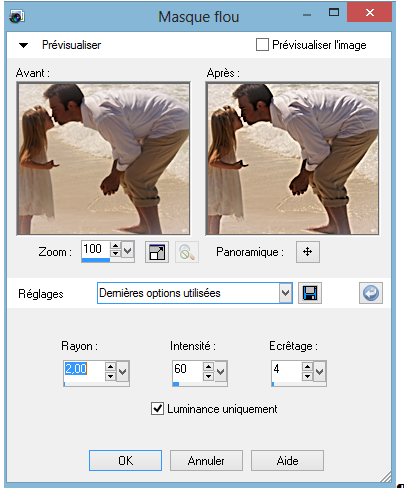Open the Ecrêtage slider dropdown arrow
The height and width of the screenshot is (488, 404).
point(319,371)
